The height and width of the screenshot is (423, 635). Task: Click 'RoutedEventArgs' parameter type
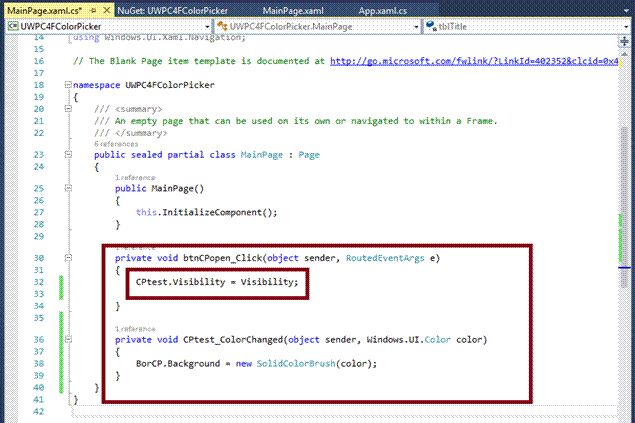click(x=385, y=258)
